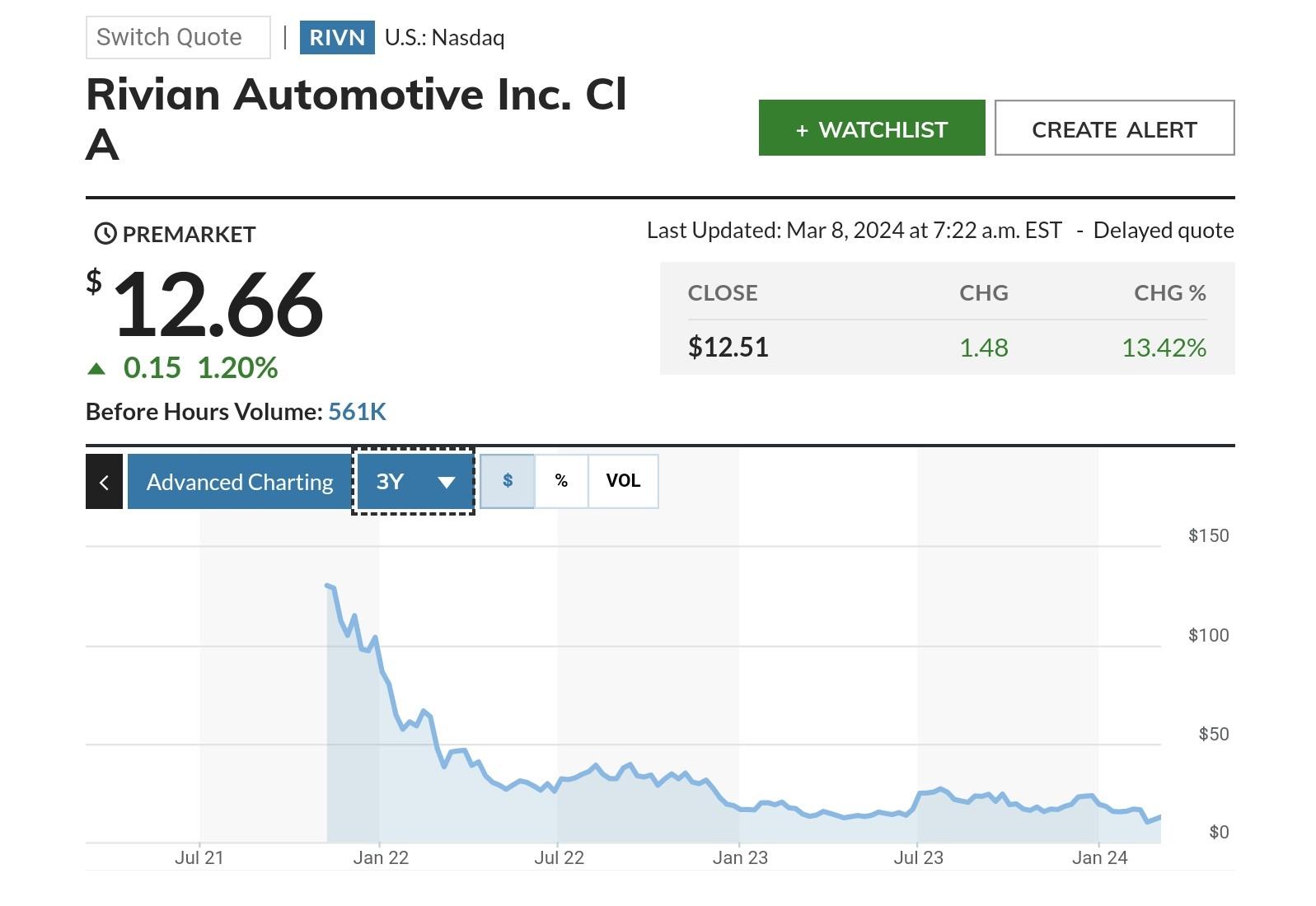This screenshot has height=906, width=1316.
Task: Expand the 3Y time range dropdown
Action: tap(414, 482)
